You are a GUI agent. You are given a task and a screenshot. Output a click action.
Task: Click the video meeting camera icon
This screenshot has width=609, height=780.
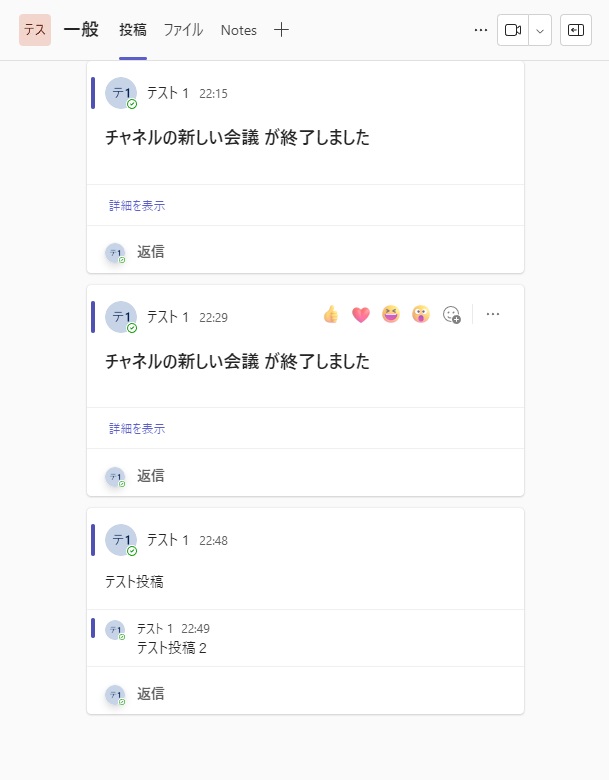513,30
